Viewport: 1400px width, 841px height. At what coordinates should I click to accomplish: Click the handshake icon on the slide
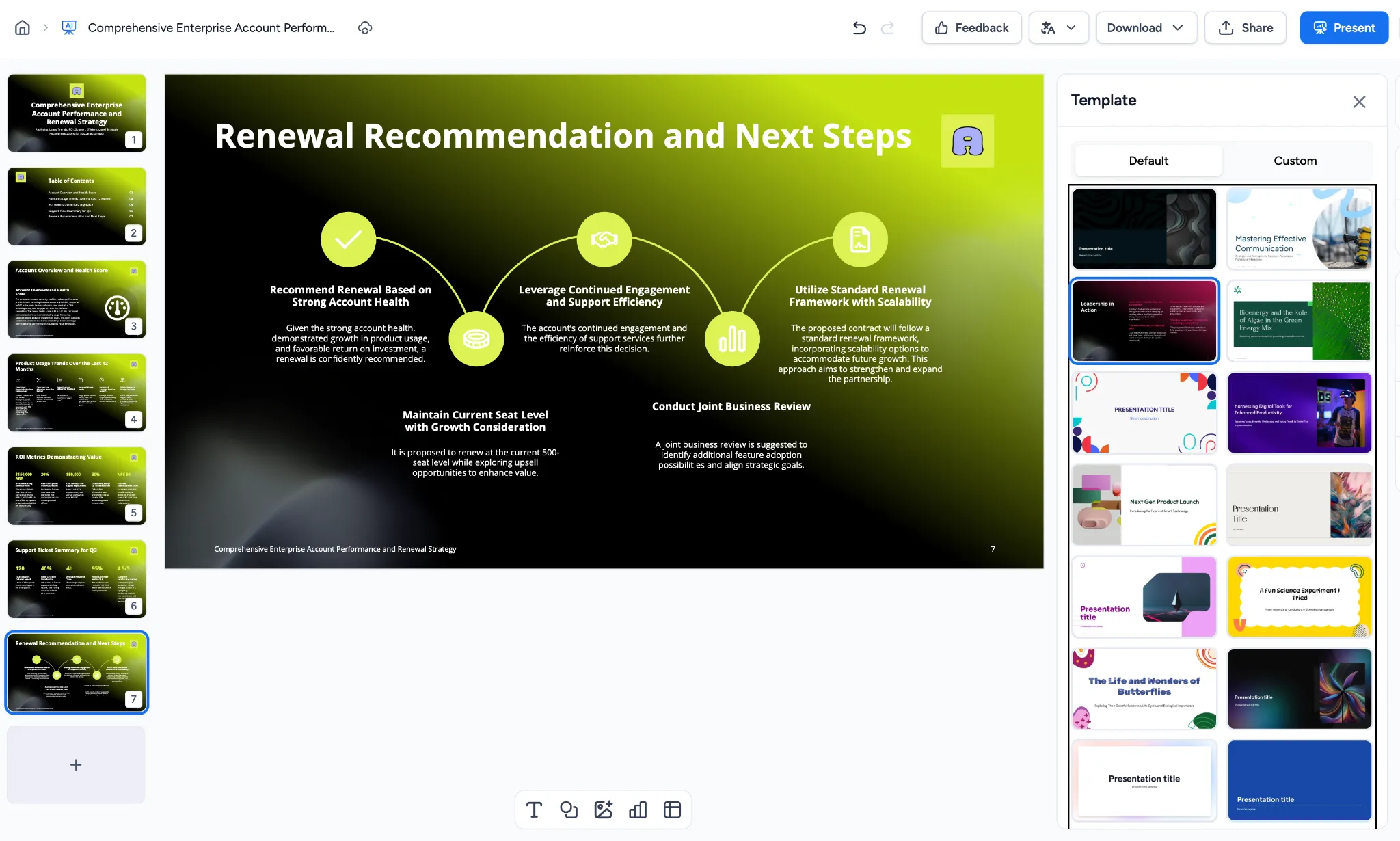click(x=604, y=239)
